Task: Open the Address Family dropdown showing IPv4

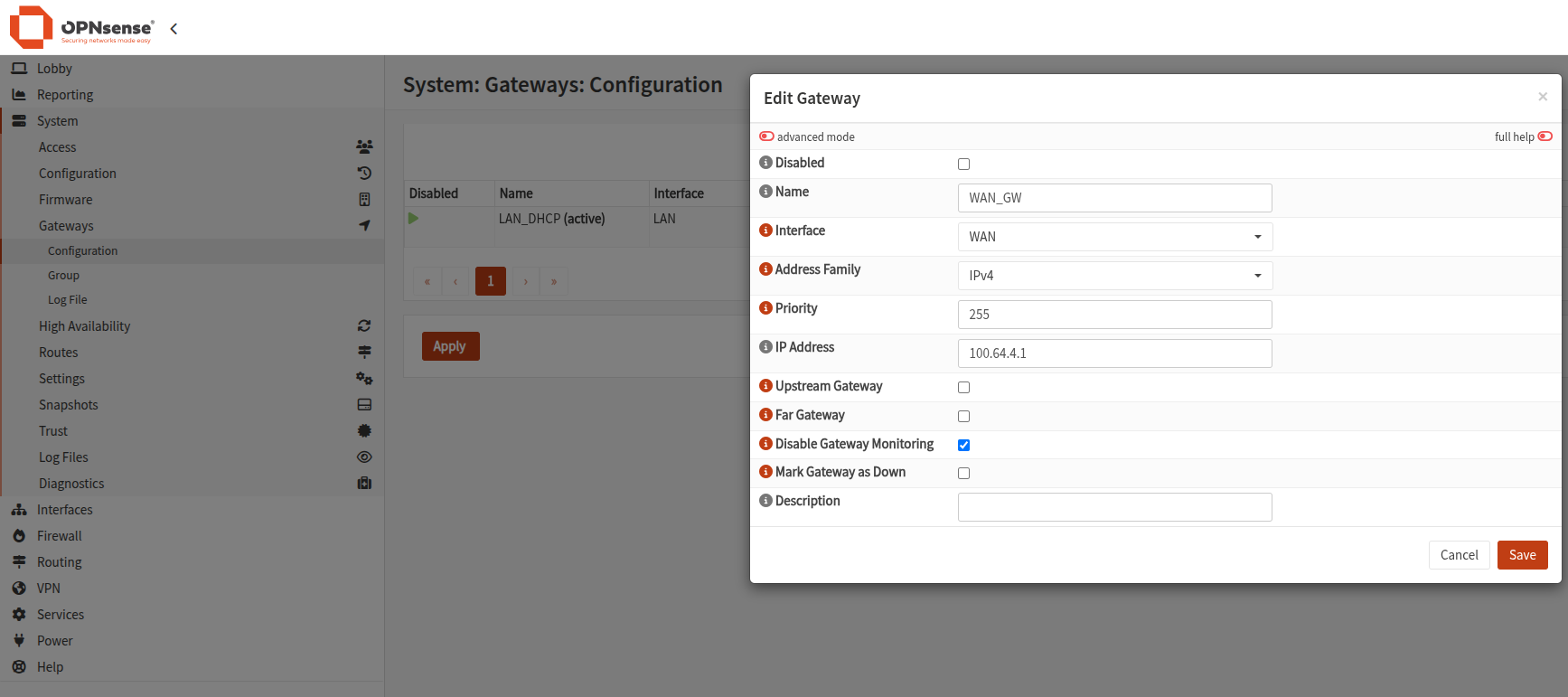Action: 1115,276
